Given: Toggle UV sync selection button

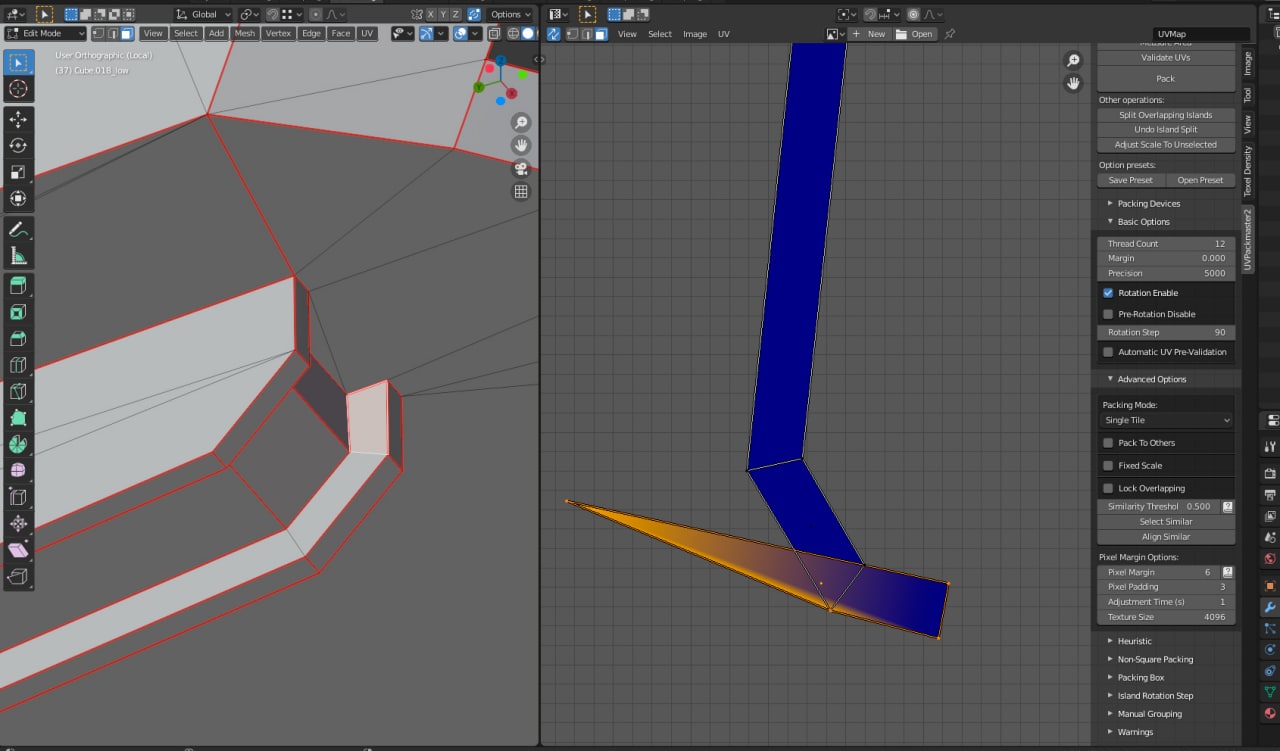Looking at the screenshot, I should (x=554, y=33).
